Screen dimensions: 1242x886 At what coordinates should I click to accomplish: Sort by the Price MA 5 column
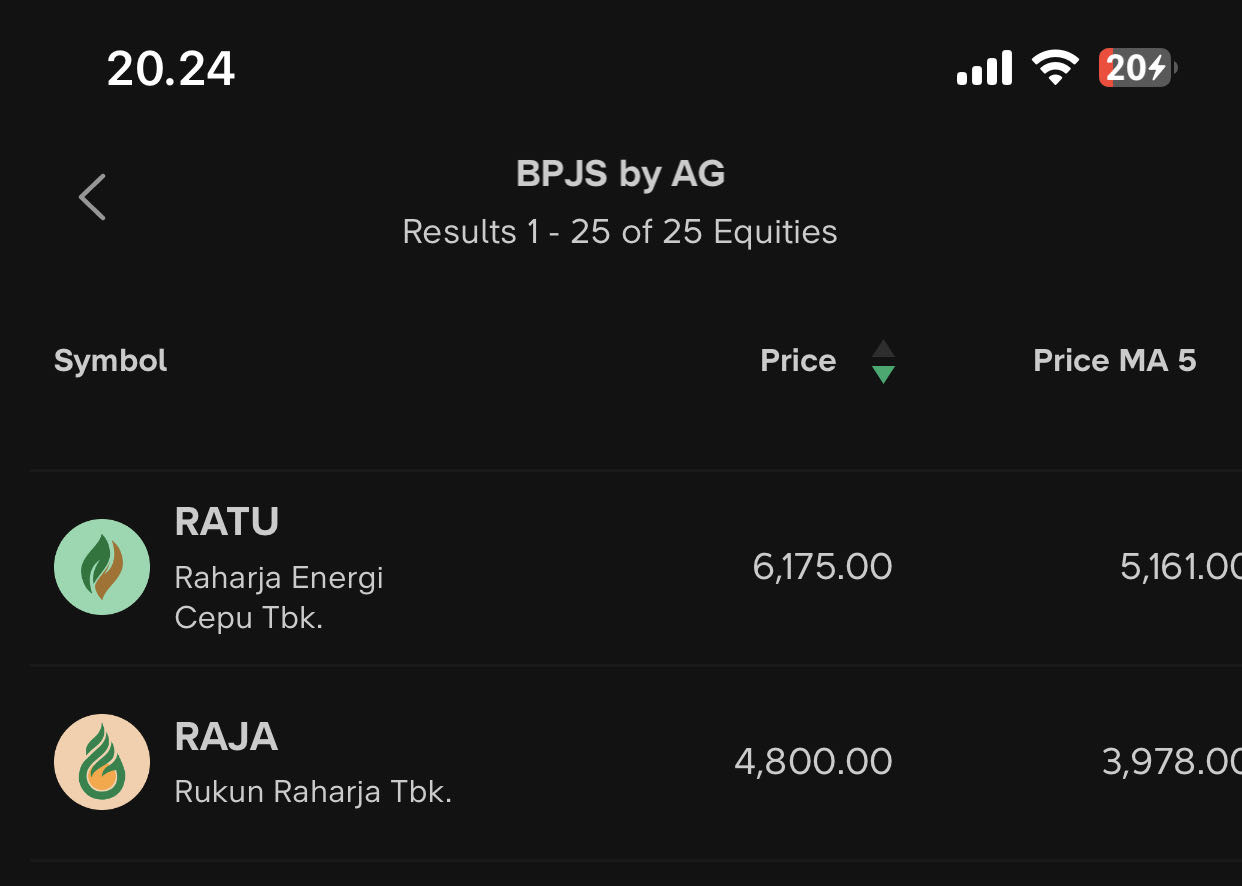tap(1114, 361)
